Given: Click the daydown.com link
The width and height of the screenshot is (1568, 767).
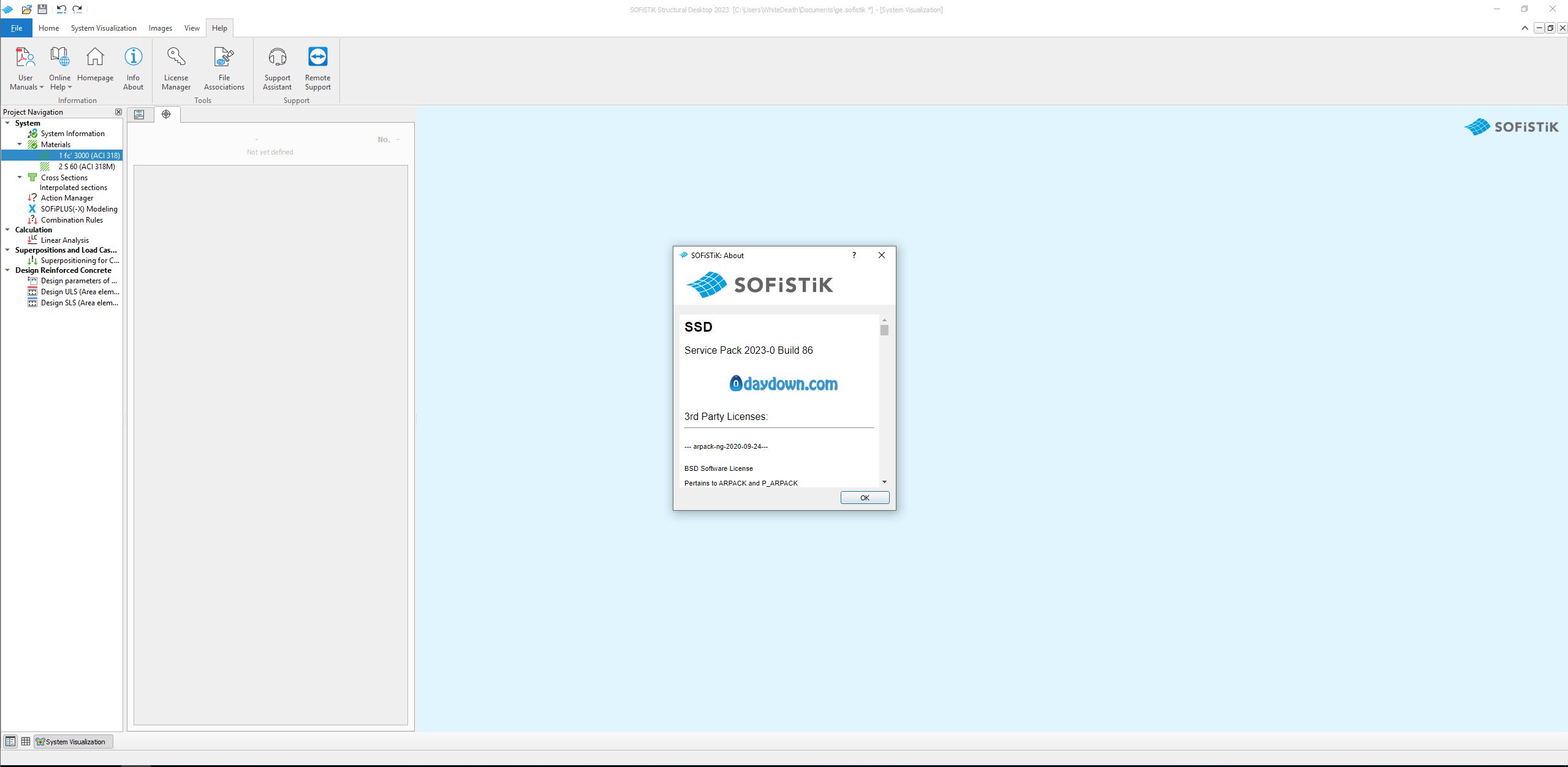Looking at the screenshot, I should coord(783,384).
